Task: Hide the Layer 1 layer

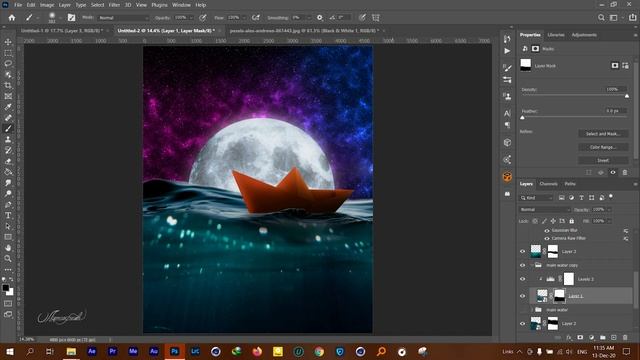Action: point(522,296)
